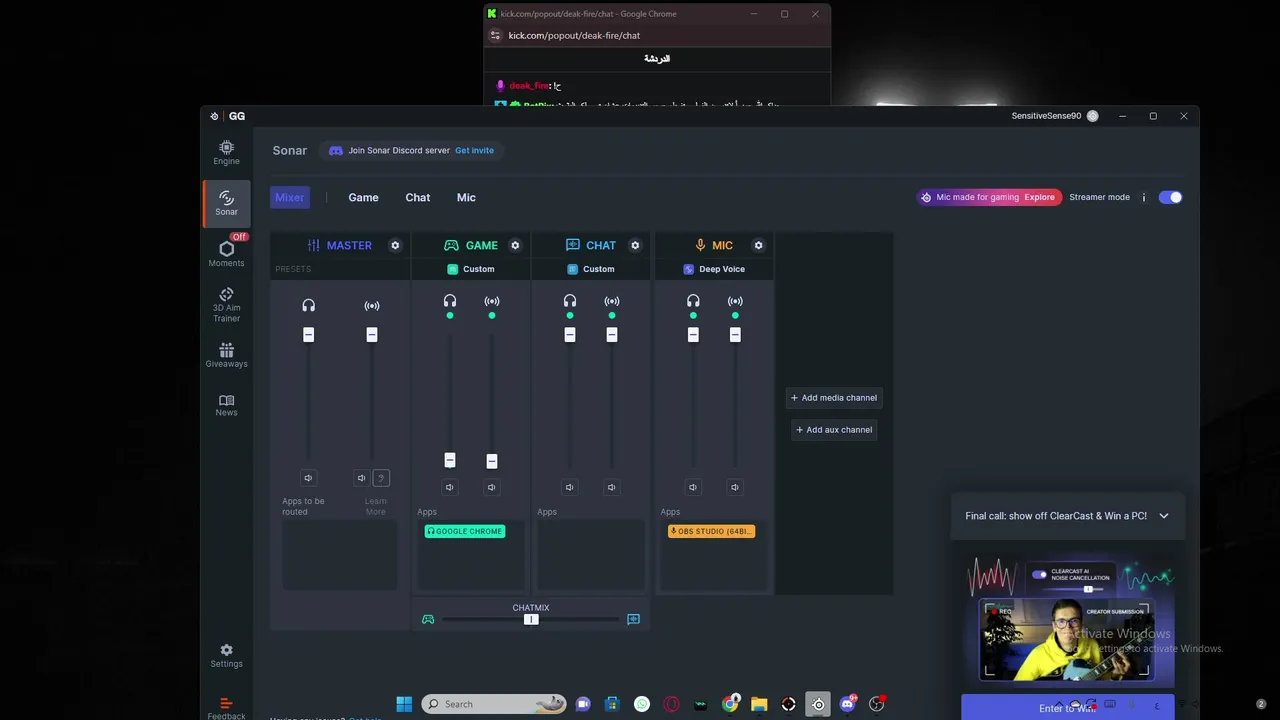This screenshot has width=1280, height=720.
Task: Click the Get invite link
Action: 474,150
